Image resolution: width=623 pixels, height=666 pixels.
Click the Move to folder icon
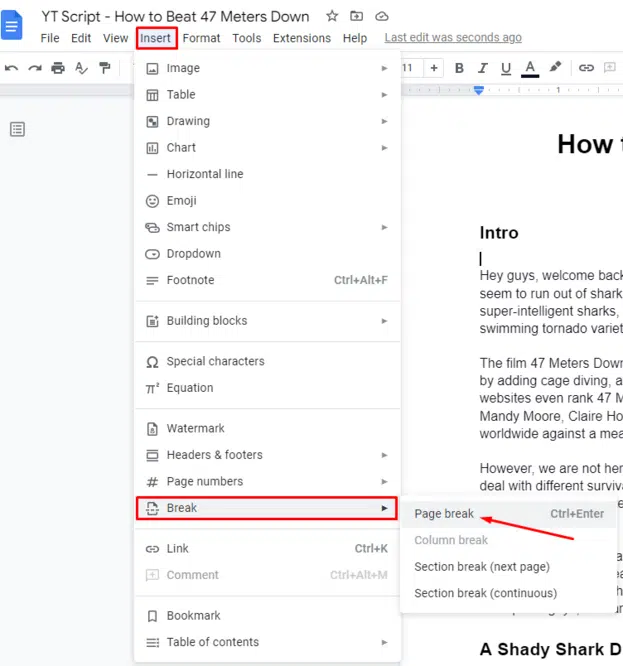[x=358, y=16]
